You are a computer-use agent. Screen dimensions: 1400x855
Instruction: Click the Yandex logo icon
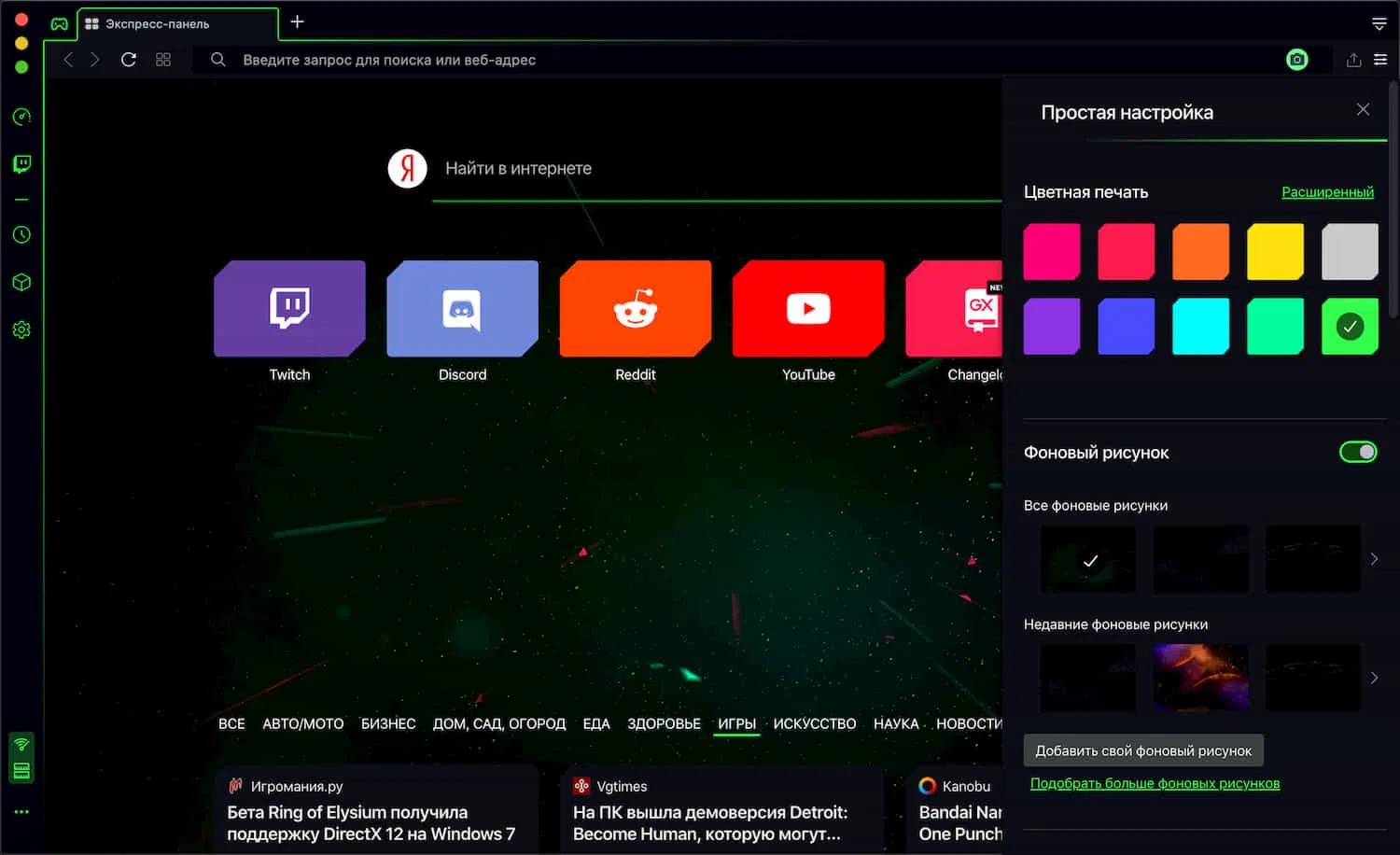coord(407,168)
